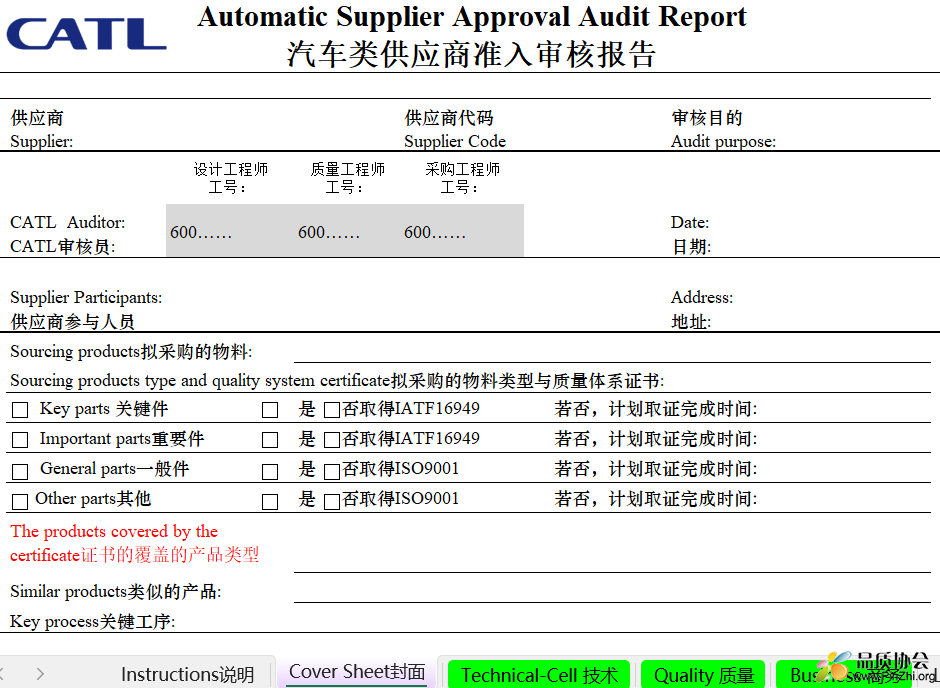Select 'Automatic Supplier Approval Audit Report' title

pos(472,17)
